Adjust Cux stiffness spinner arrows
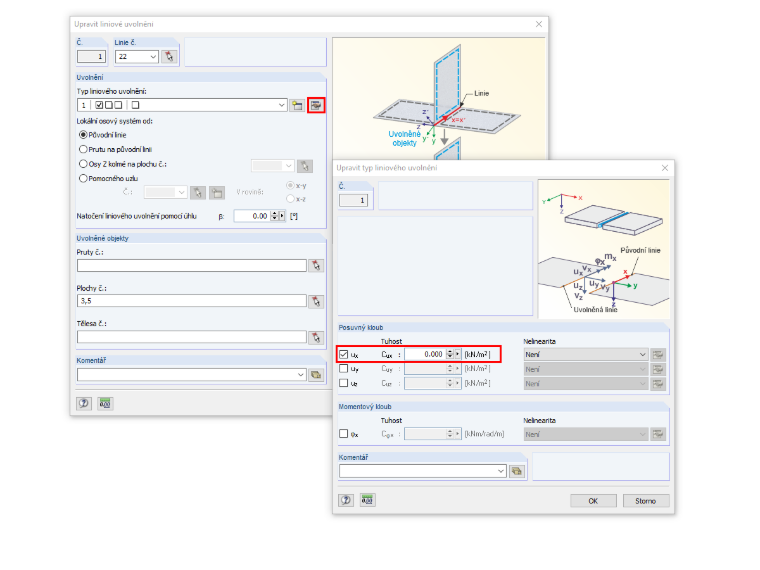The image size is (760, 570). coord(450,355)
